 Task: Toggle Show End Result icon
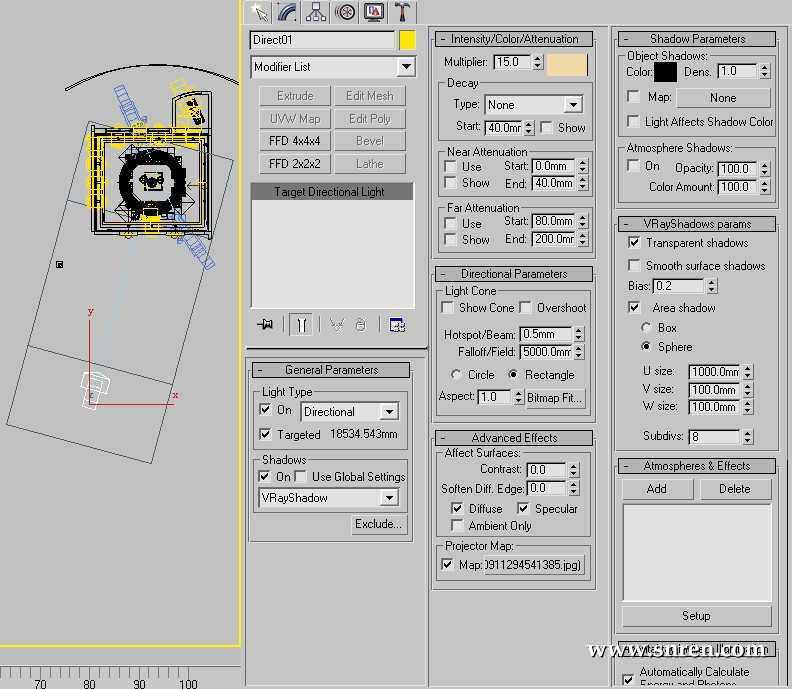pyautogui.click(x=301, y=325)
